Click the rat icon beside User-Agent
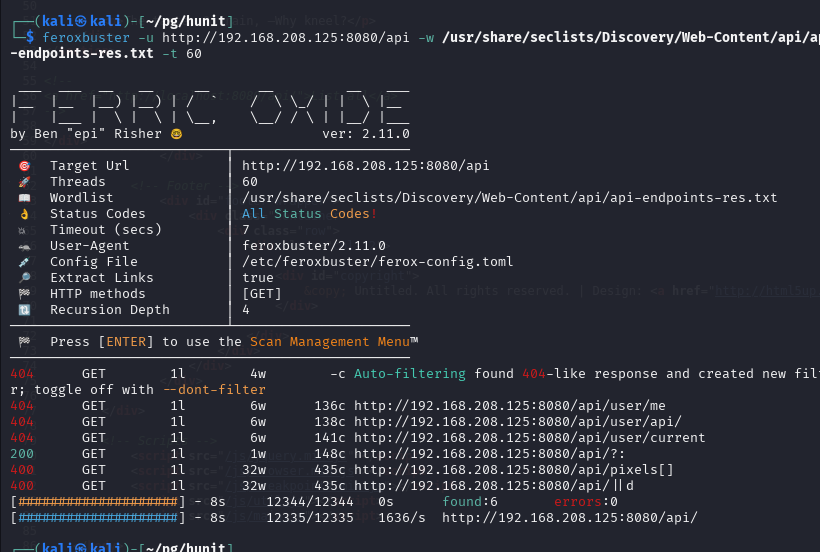This screenshot has width=820, height=552. tap(25, 247)
